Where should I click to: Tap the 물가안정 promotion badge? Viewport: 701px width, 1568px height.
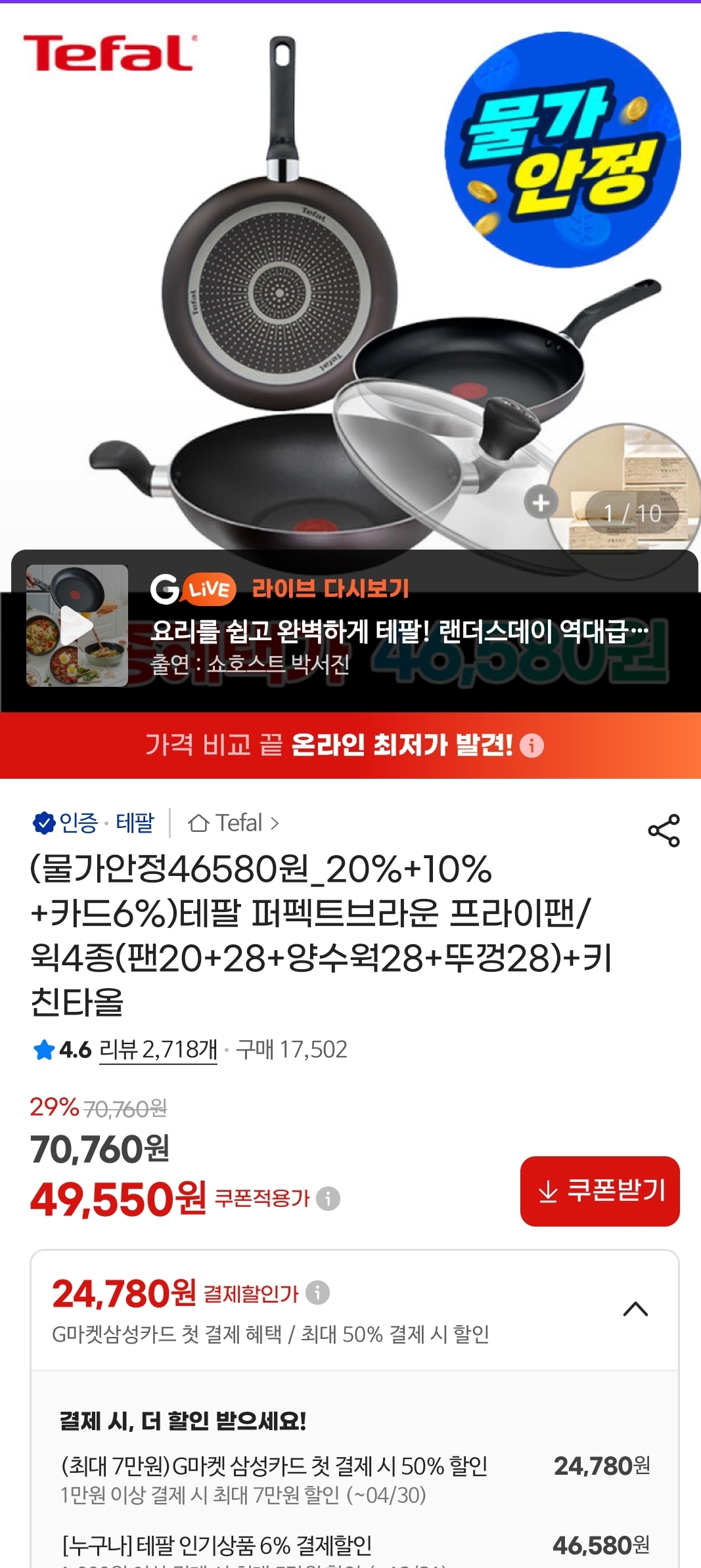click(x=562, y=150)
